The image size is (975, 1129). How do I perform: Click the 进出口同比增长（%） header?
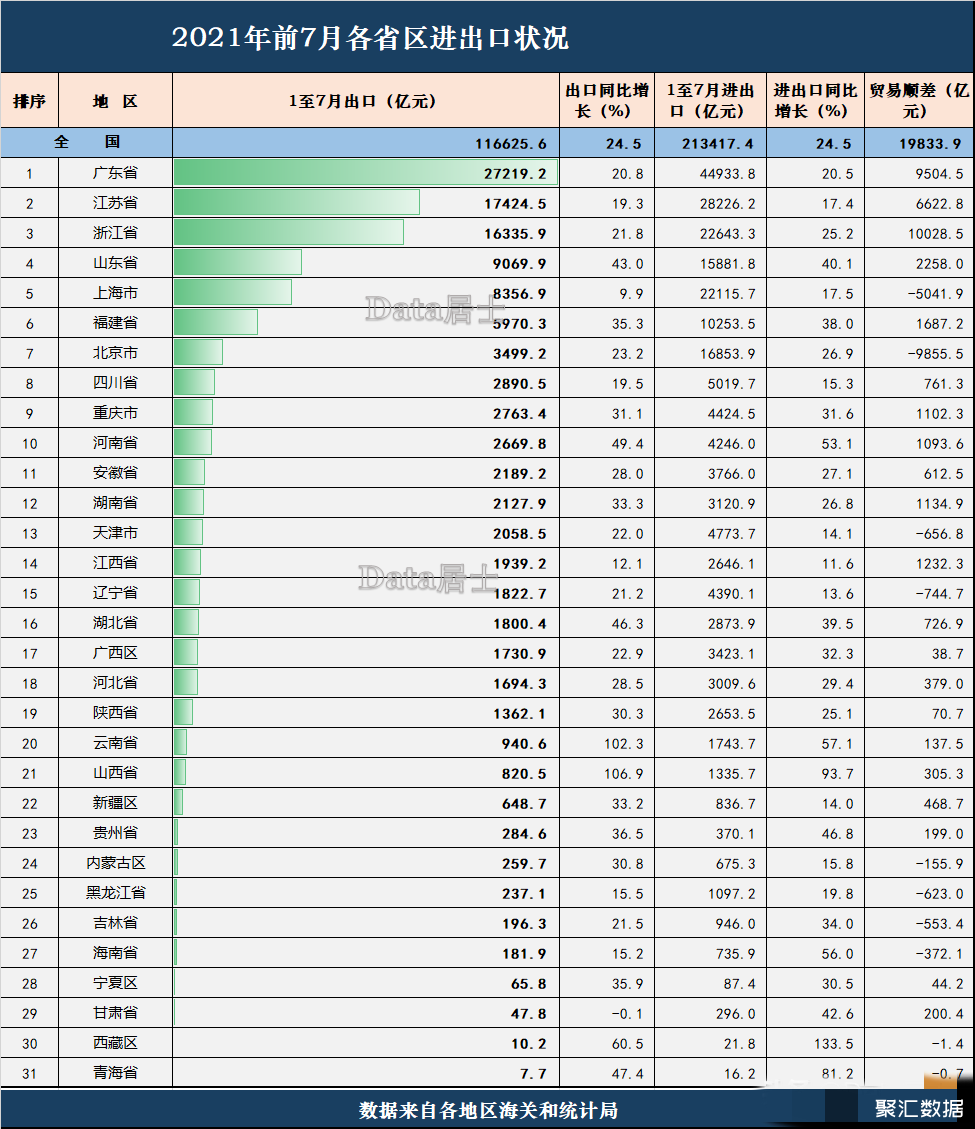[815, 101]
